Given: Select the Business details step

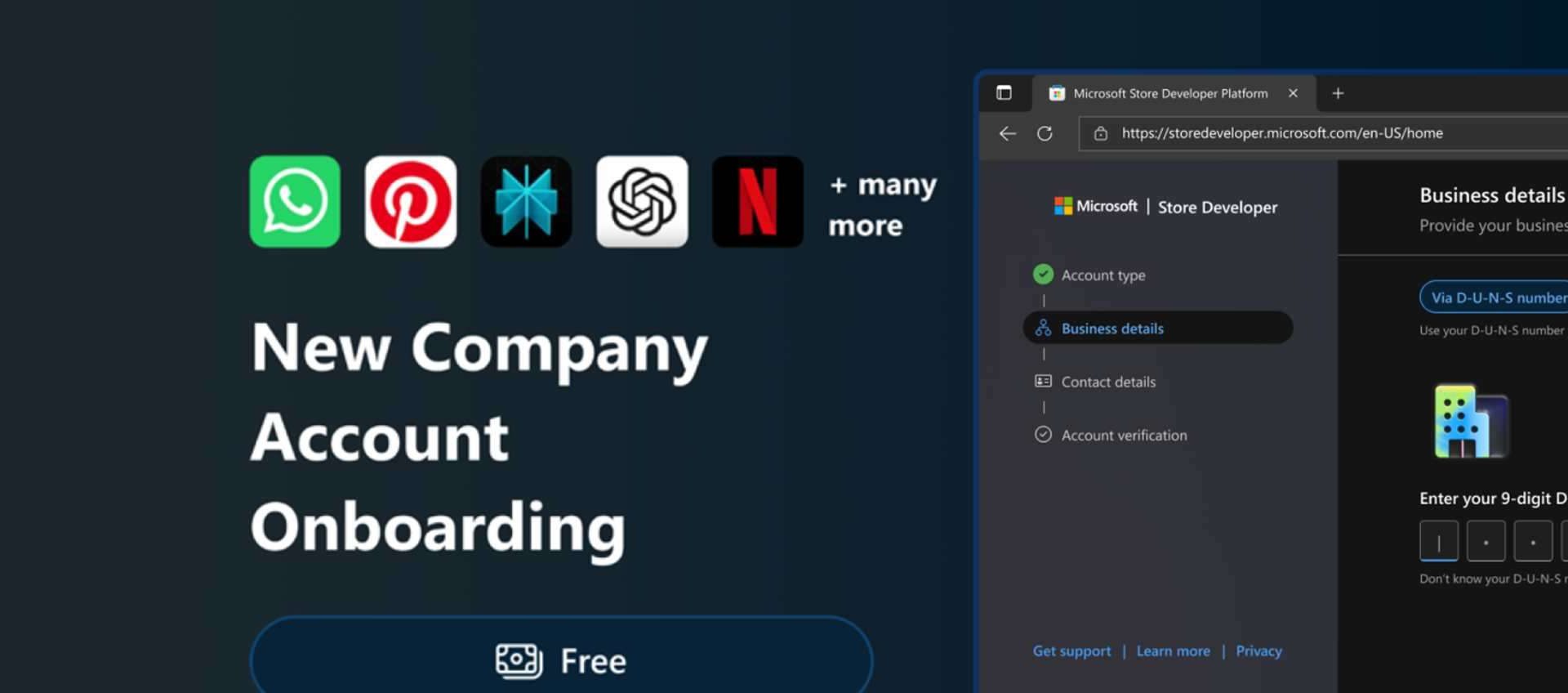Looking at the screenshot, I should [x=1157, y=328].
